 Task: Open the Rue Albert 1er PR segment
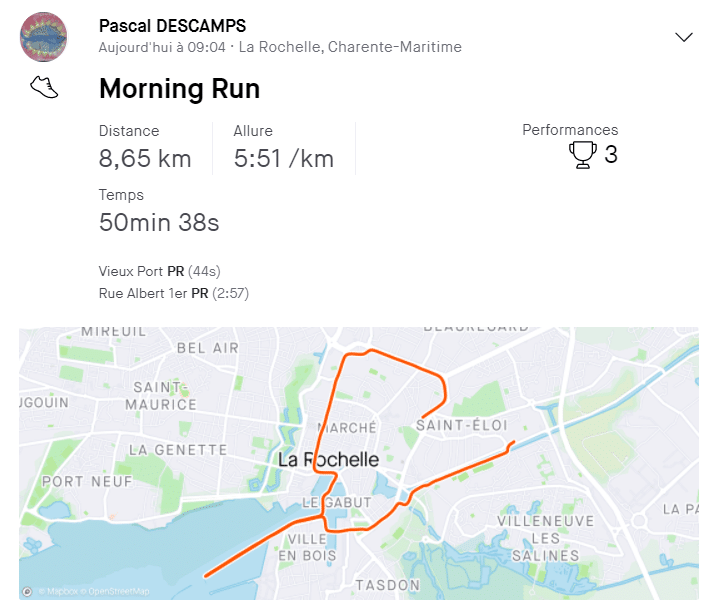174,293
